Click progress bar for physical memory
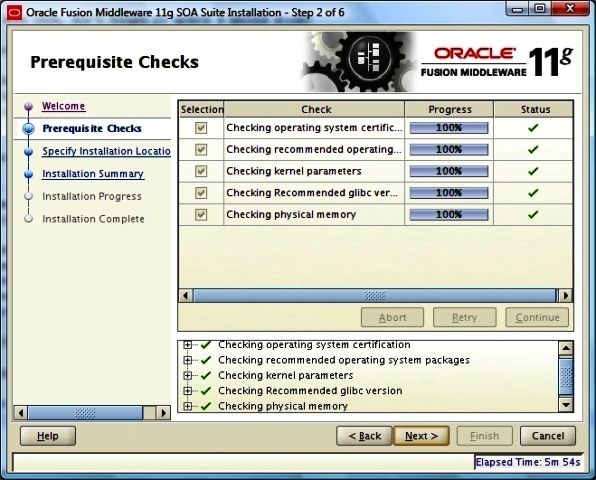The width and height of the screenshot is (596, 480). pos(449,214)
